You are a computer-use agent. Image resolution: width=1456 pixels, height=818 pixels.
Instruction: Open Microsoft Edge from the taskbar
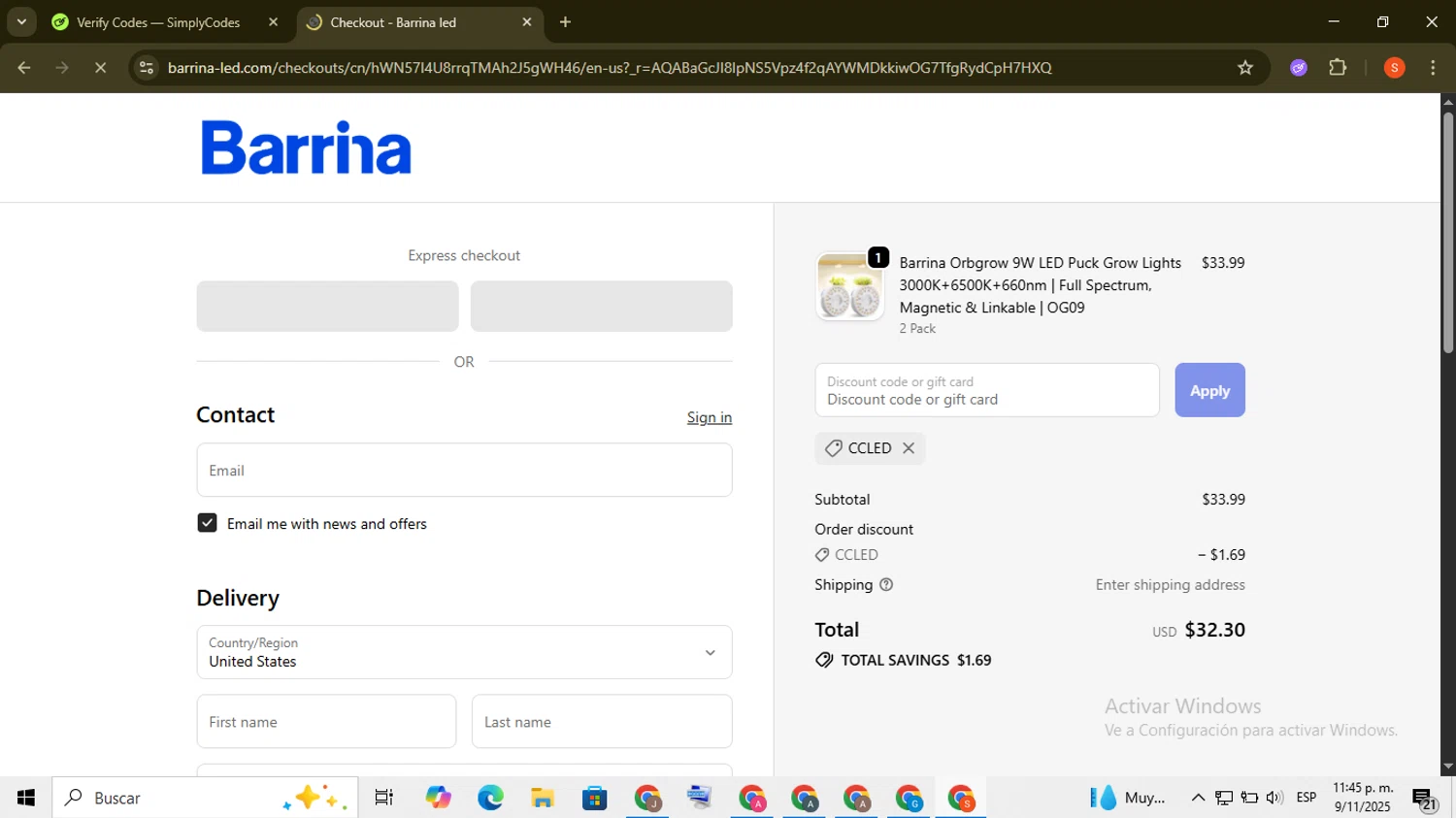[490, 798]
